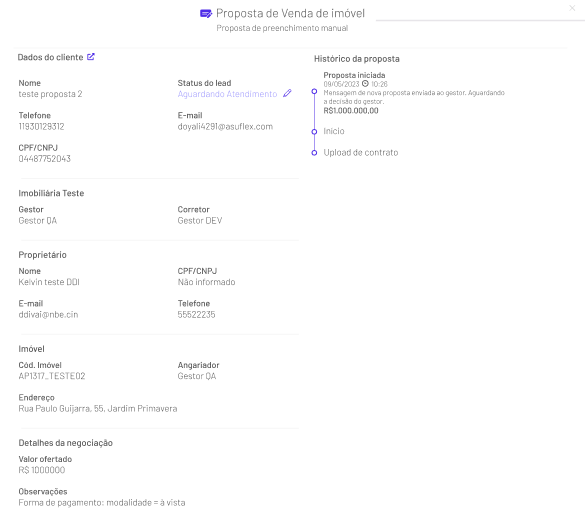Click address Rua Paulo Guijarra text
The image size is (585, 515).
pyautogui.click(x=98, y=409)
